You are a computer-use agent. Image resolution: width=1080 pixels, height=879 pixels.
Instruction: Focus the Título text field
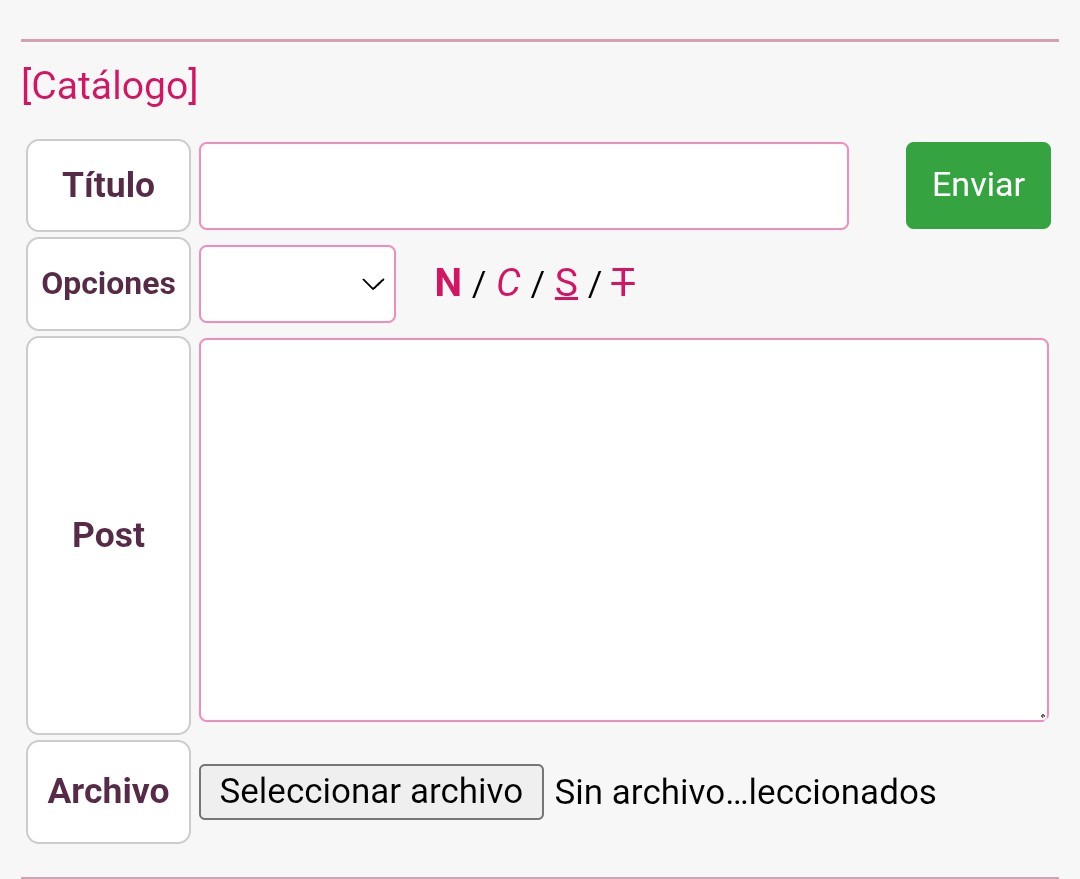524,186
